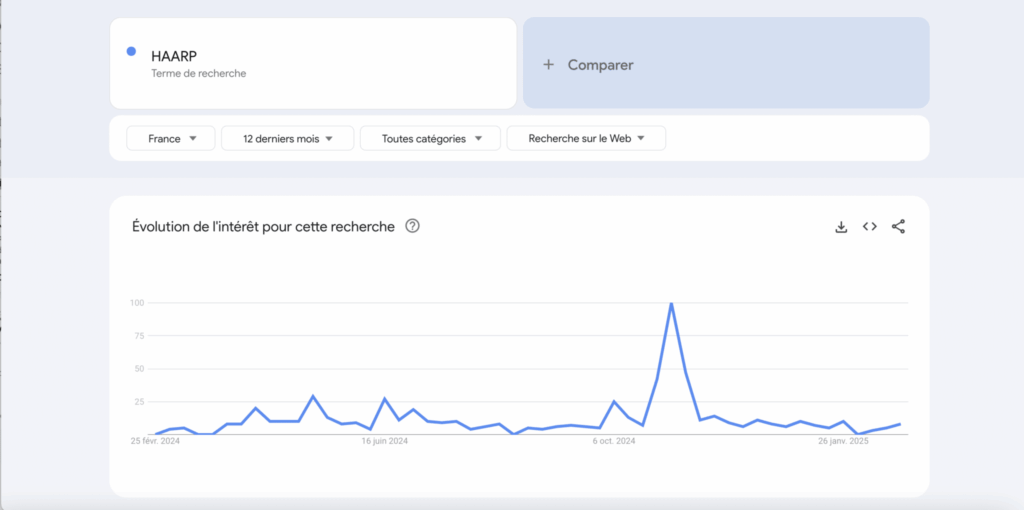
Task: Click the chart peak at value 100
Action: [671, 303]
